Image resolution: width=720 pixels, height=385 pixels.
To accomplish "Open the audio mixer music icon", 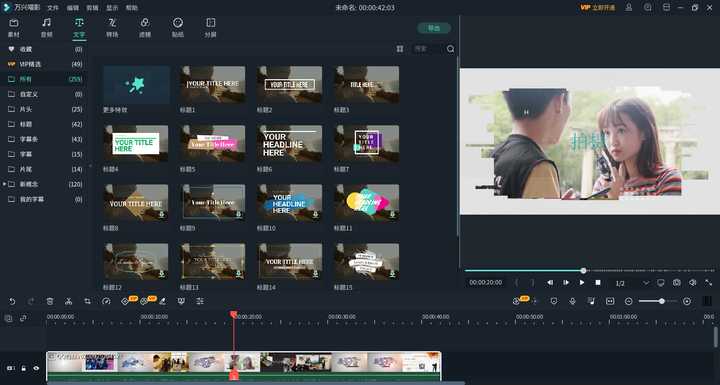I will (x=591, y=301).
